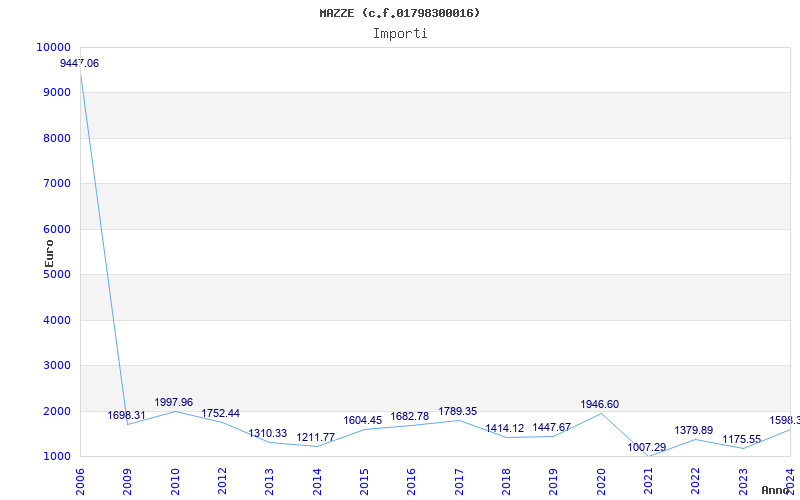Click the 2006 year label
Viewport: 800px width, 500px height.
pyautogui.click(x=80, y=481)
